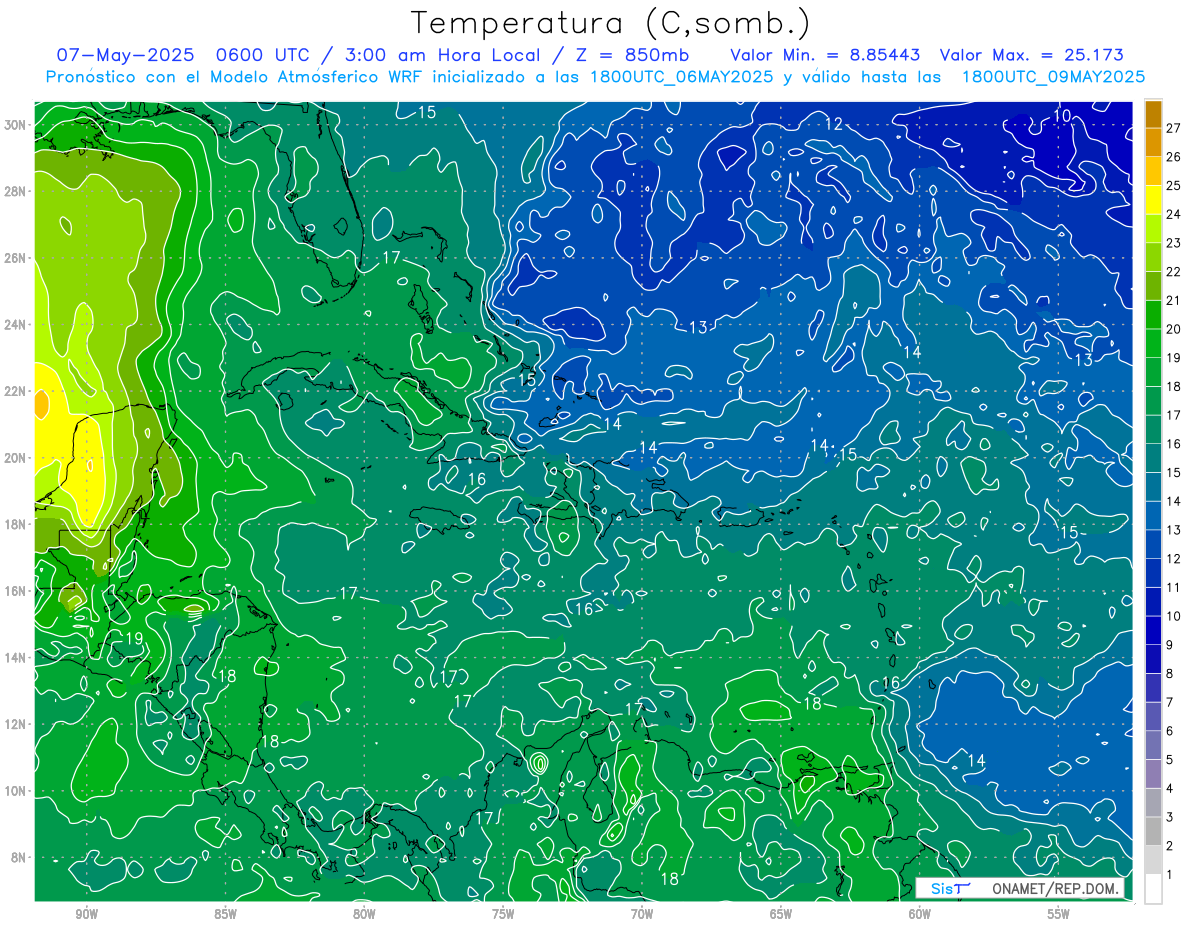Click 'Valor Min. = 8.85443' readout

pyautogui.click(x=825, y=56)
